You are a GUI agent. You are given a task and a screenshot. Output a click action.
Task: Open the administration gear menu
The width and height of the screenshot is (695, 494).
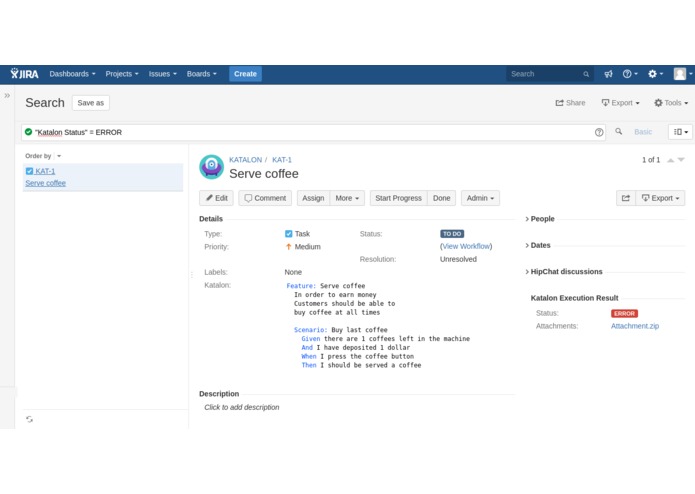pos(655,74)
